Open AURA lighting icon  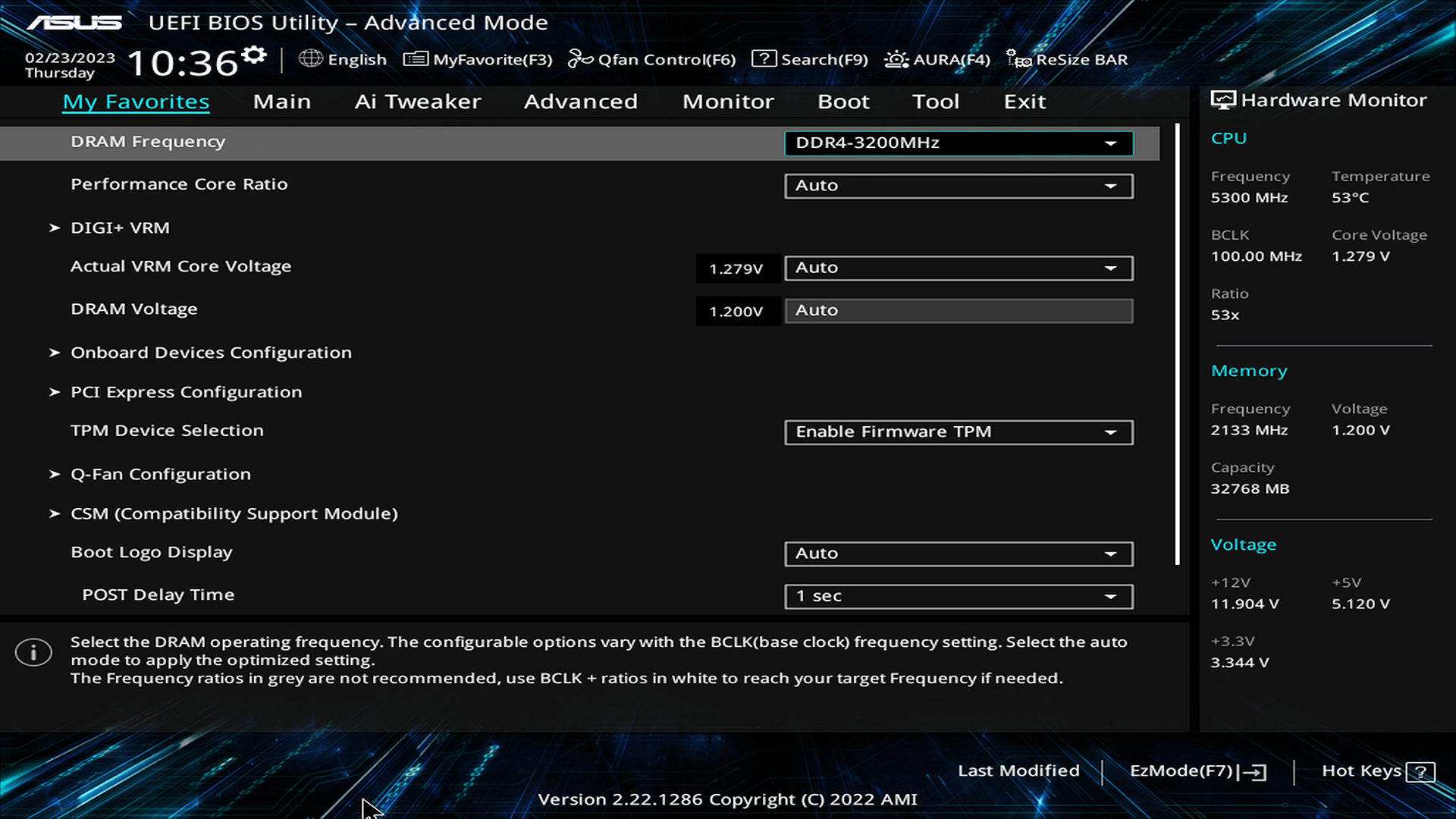coord(896,59)
